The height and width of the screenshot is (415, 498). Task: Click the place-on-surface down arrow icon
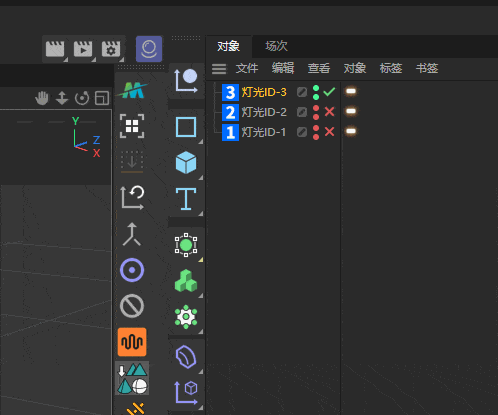point(132,162)
